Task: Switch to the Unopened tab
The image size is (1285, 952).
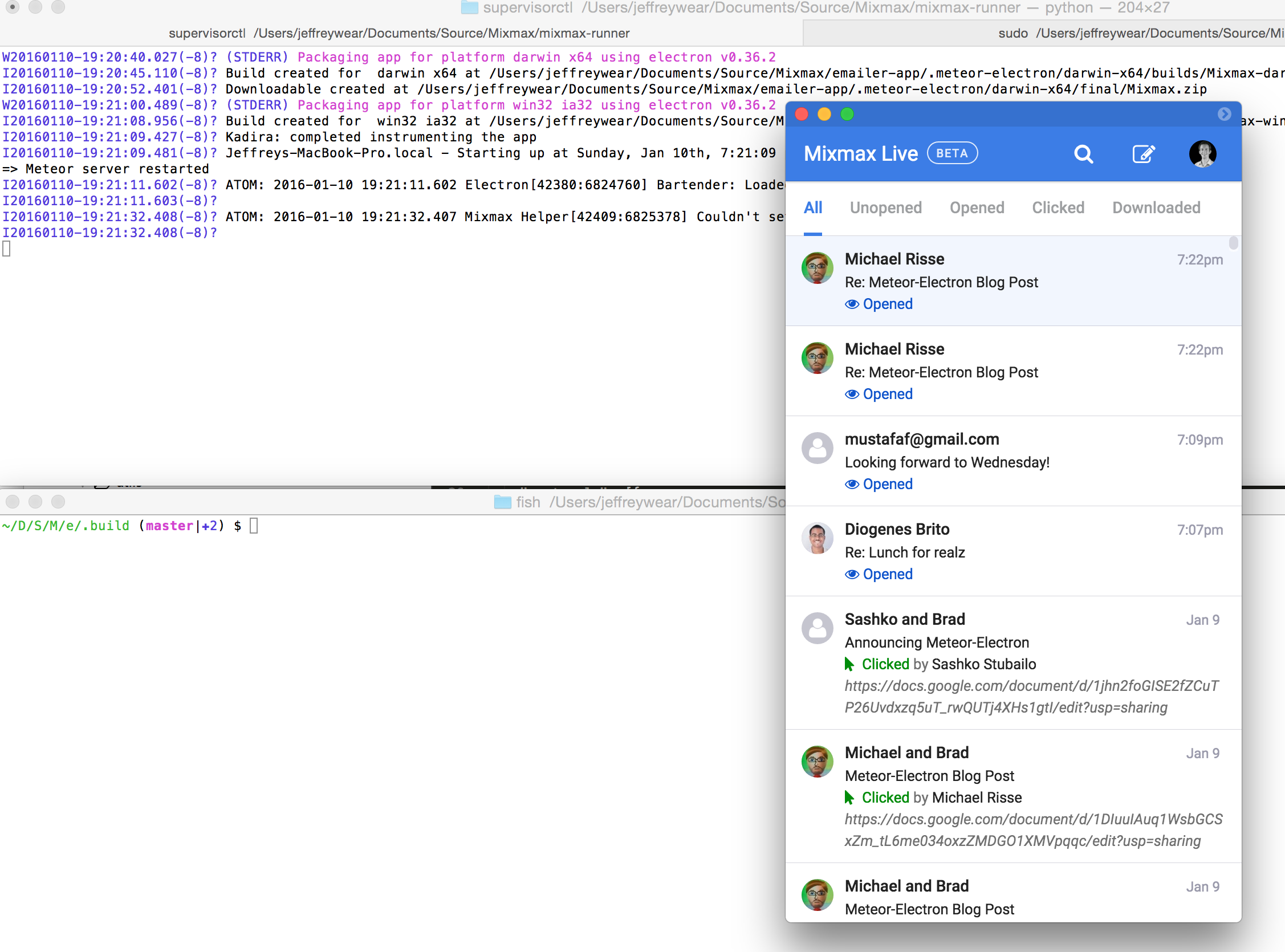Action: pyautogui.click(x=886, y=208)
